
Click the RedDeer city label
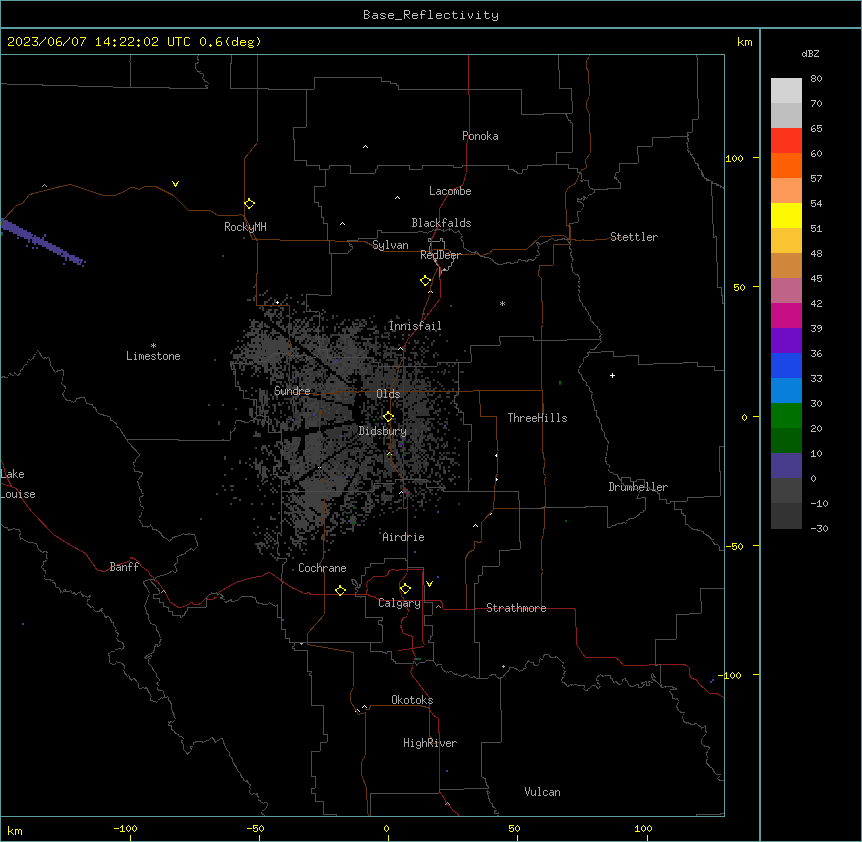(x=440, y=255)
